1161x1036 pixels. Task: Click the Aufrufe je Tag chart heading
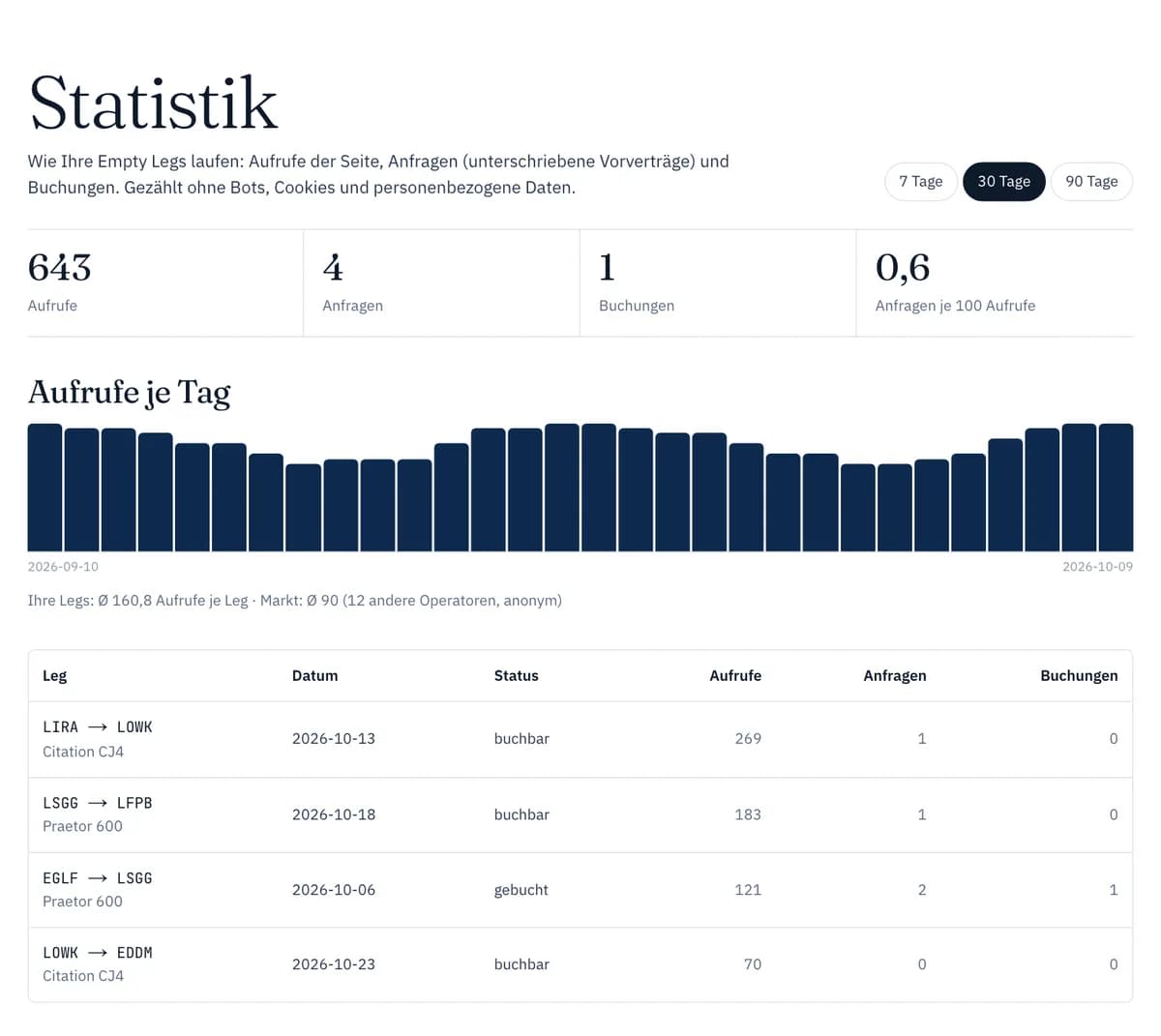pos(129,392)
